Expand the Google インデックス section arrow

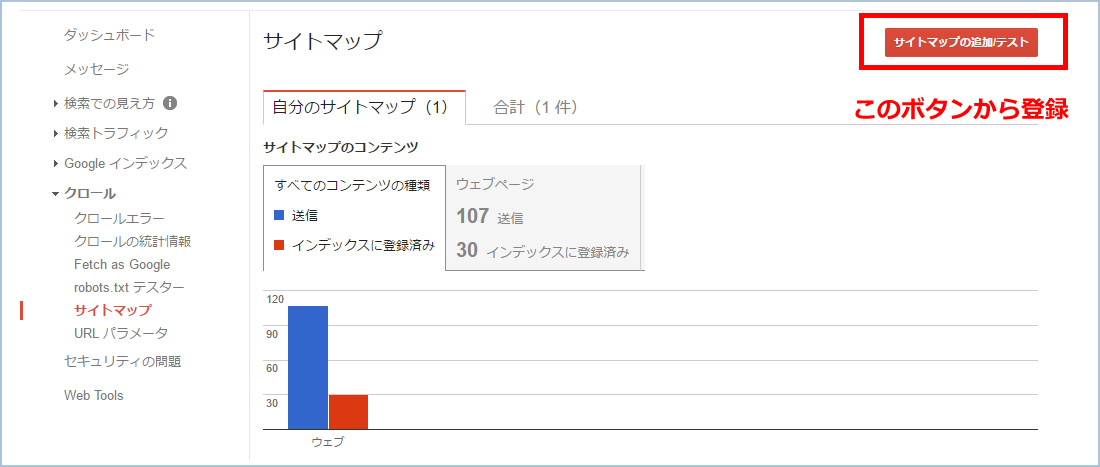click(56, 163)
